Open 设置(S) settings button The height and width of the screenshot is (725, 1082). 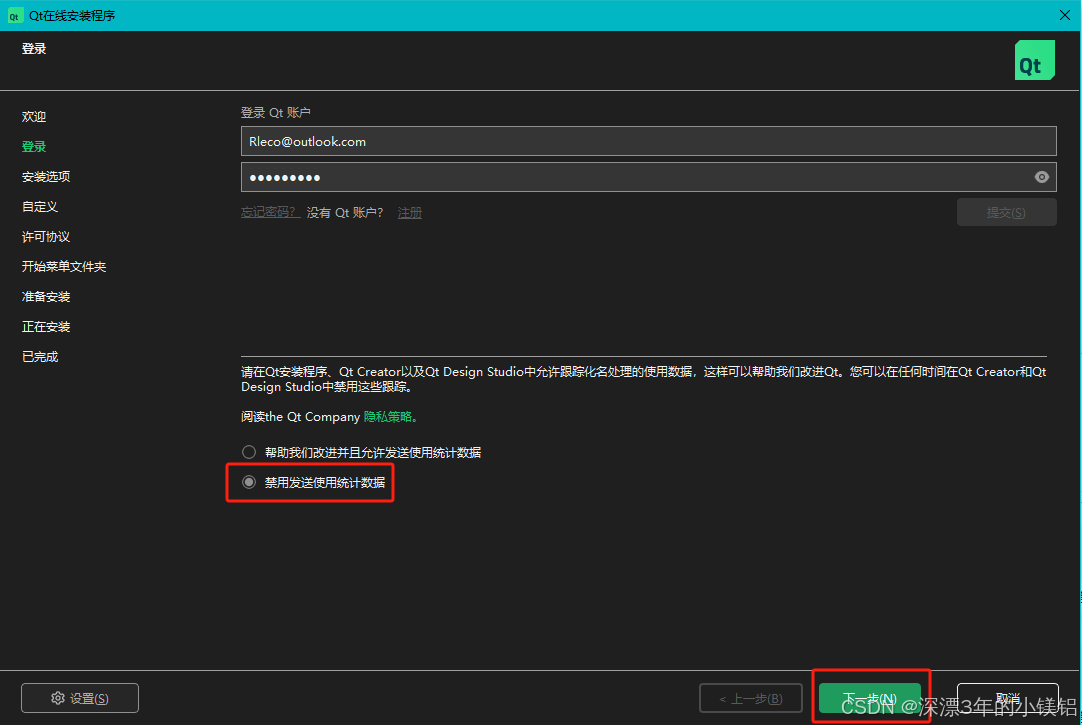pyautogui.click(x=80, y=698)
